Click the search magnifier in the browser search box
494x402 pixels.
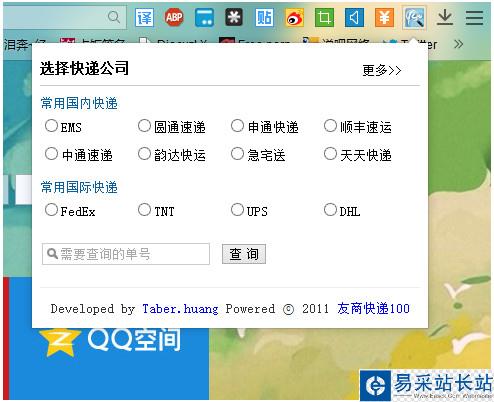click(x=114, y=17)
